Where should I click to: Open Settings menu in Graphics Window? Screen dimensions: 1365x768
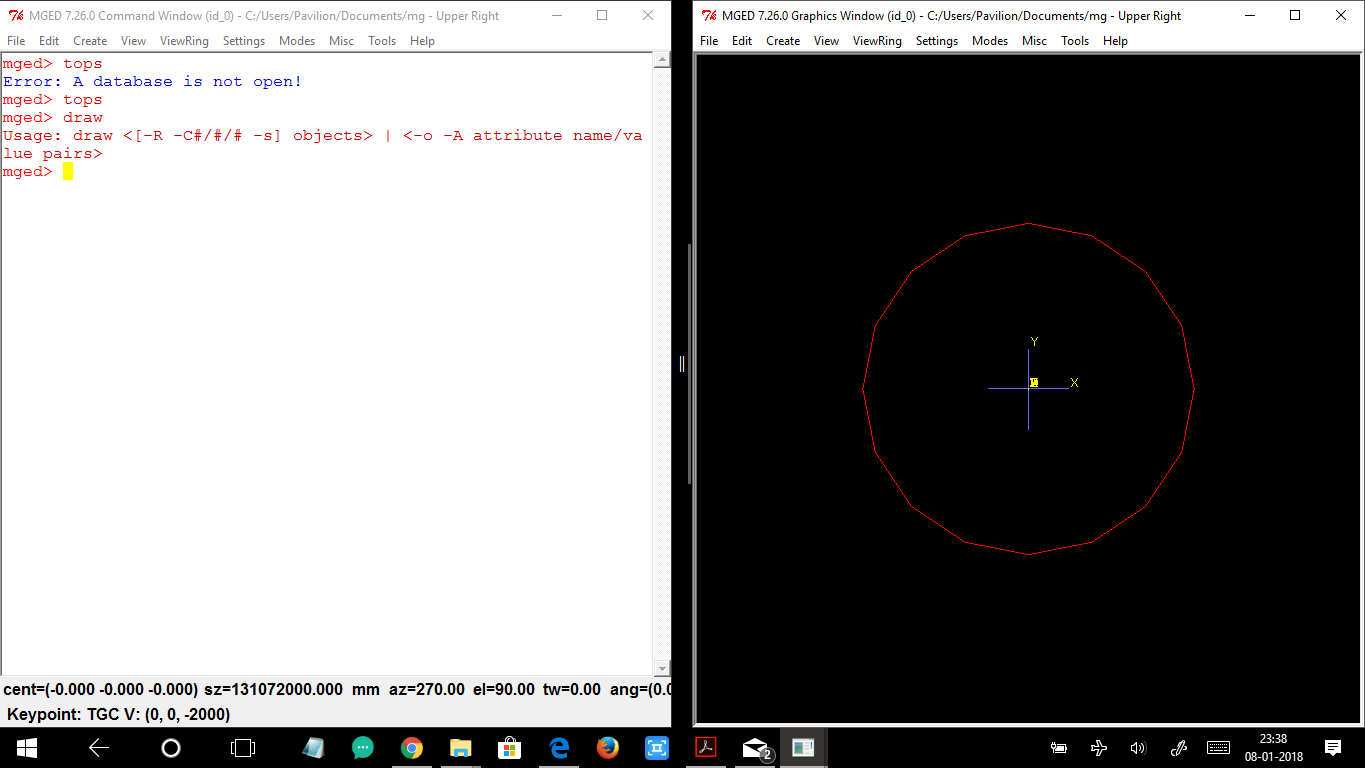(937, 41)
